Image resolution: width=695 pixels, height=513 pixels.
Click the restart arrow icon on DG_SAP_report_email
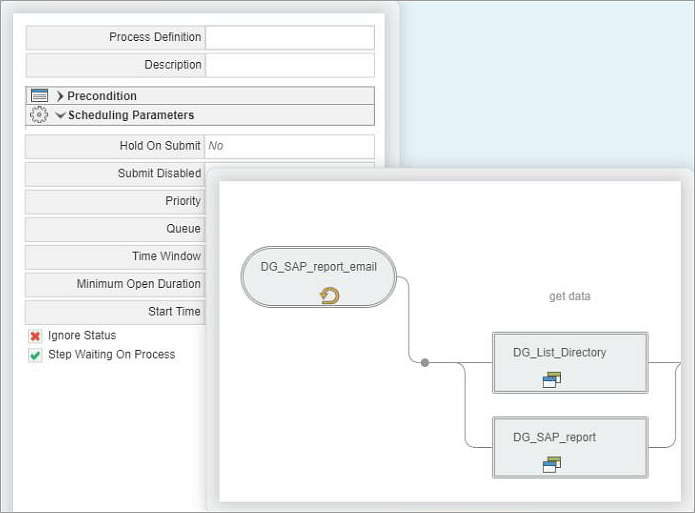329,296
